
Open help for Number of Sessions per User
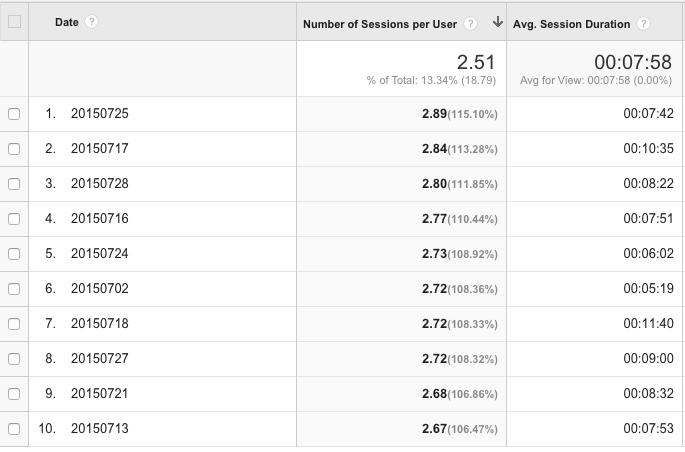471,24
